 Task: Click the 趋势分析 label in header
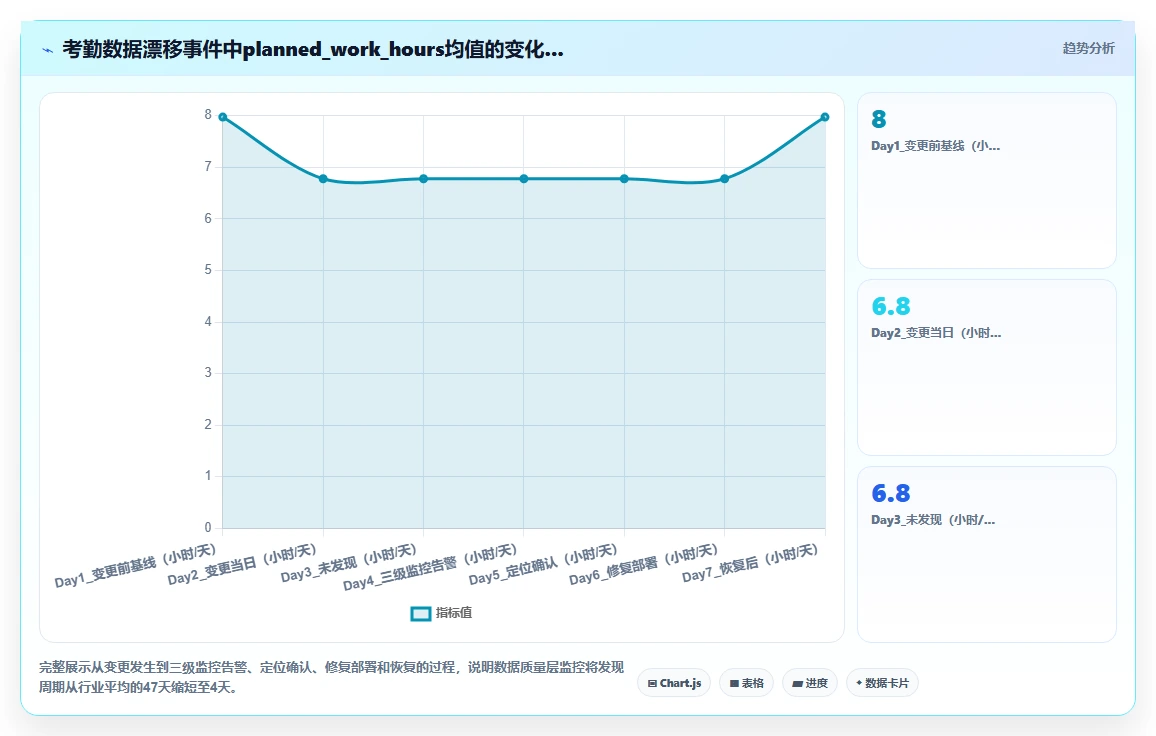pos(1088,49)
